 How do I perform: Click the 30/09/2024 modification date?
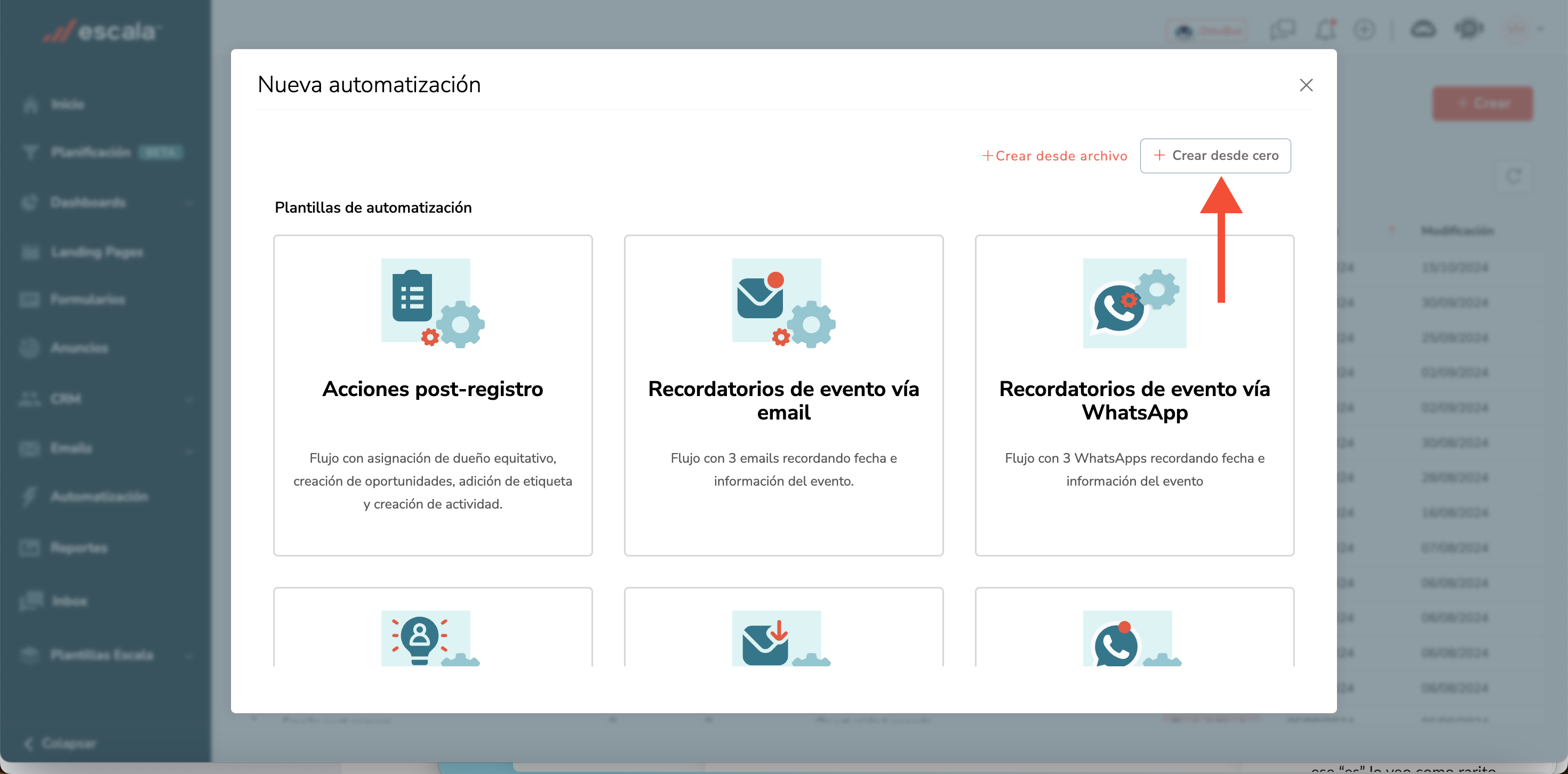[1455, 303]
